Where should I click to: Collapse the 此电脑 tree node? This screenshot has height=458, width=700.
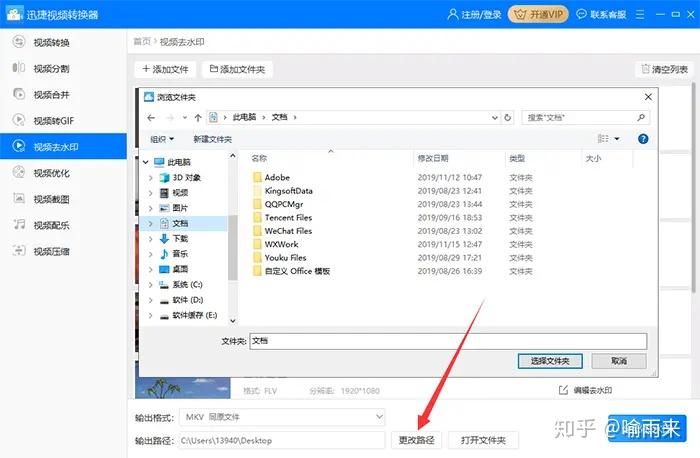[x=146, y=162]
